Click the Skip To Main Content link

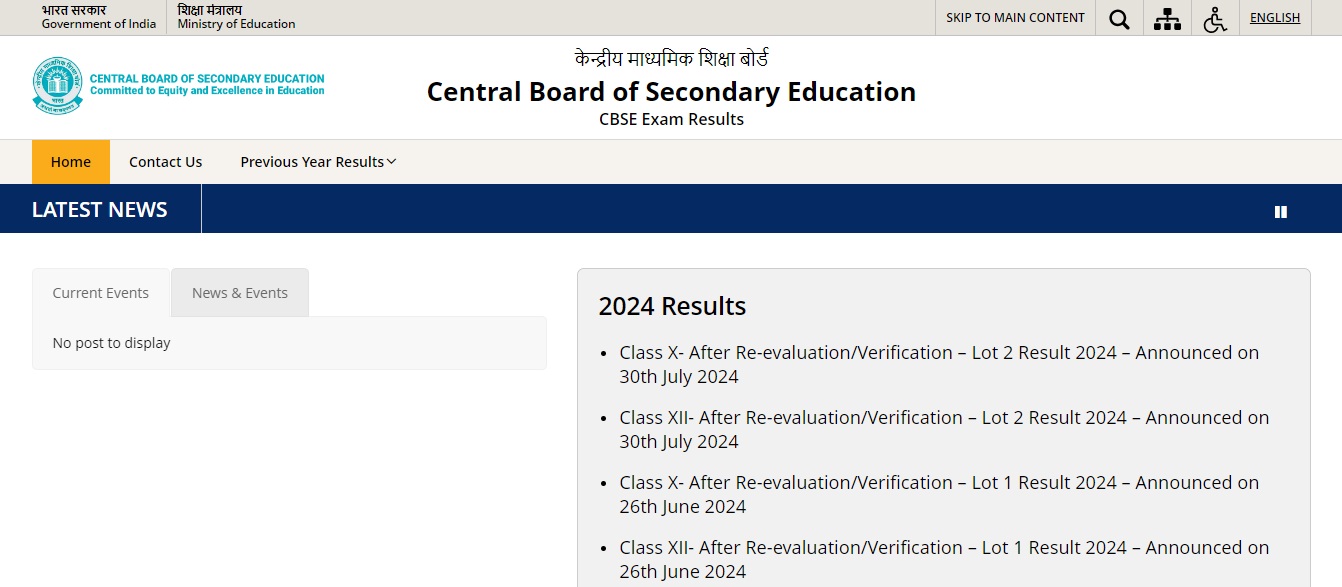point(1014,18)
